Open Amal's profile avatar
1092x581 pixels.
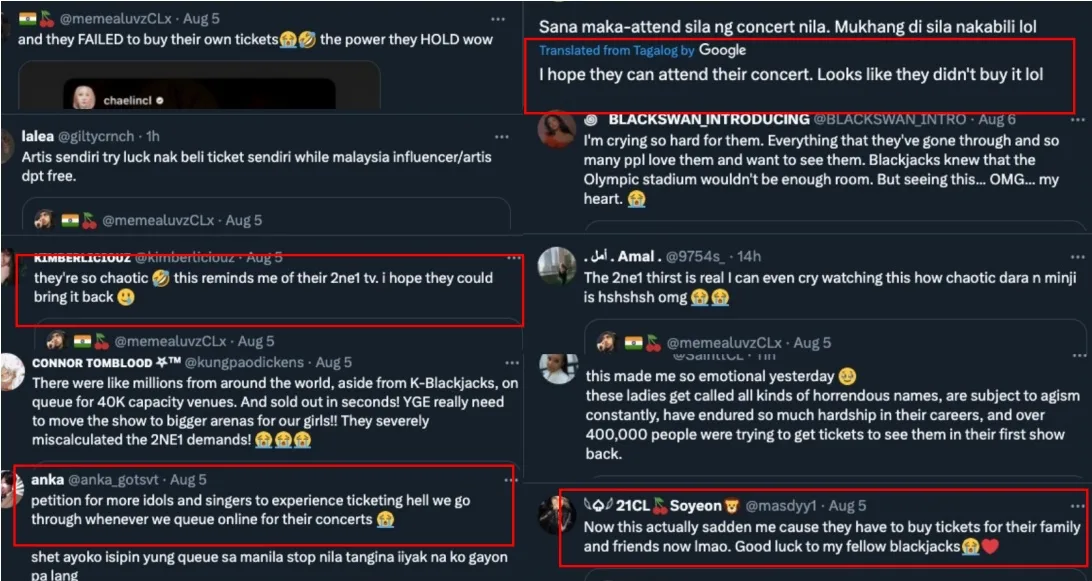(x=557, y=266)
